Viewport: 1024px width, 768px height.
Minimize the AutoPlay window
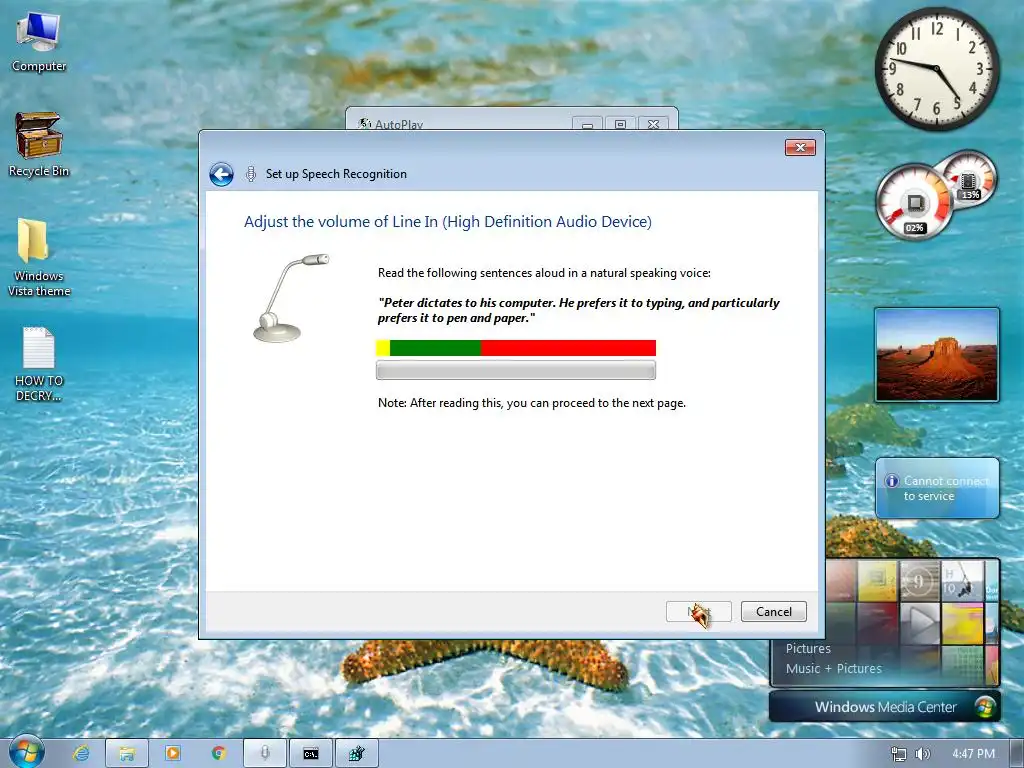pos(588,124)
